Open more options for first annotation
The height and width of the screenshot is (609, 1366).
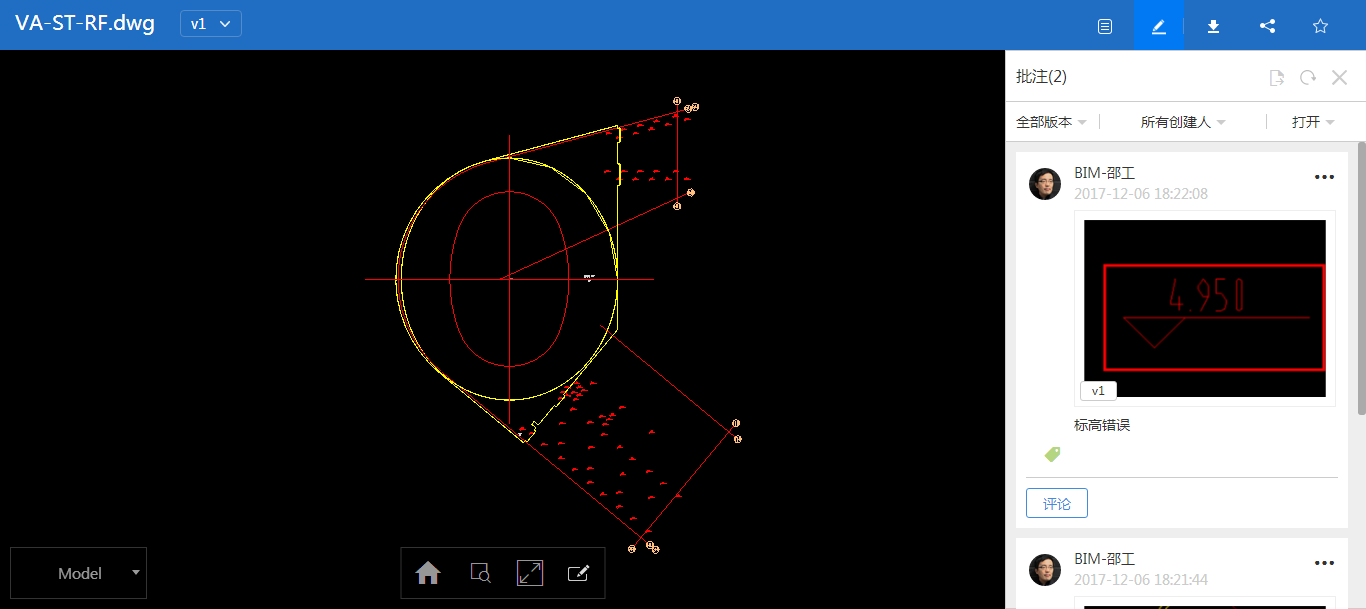(x=1324, y=177)
